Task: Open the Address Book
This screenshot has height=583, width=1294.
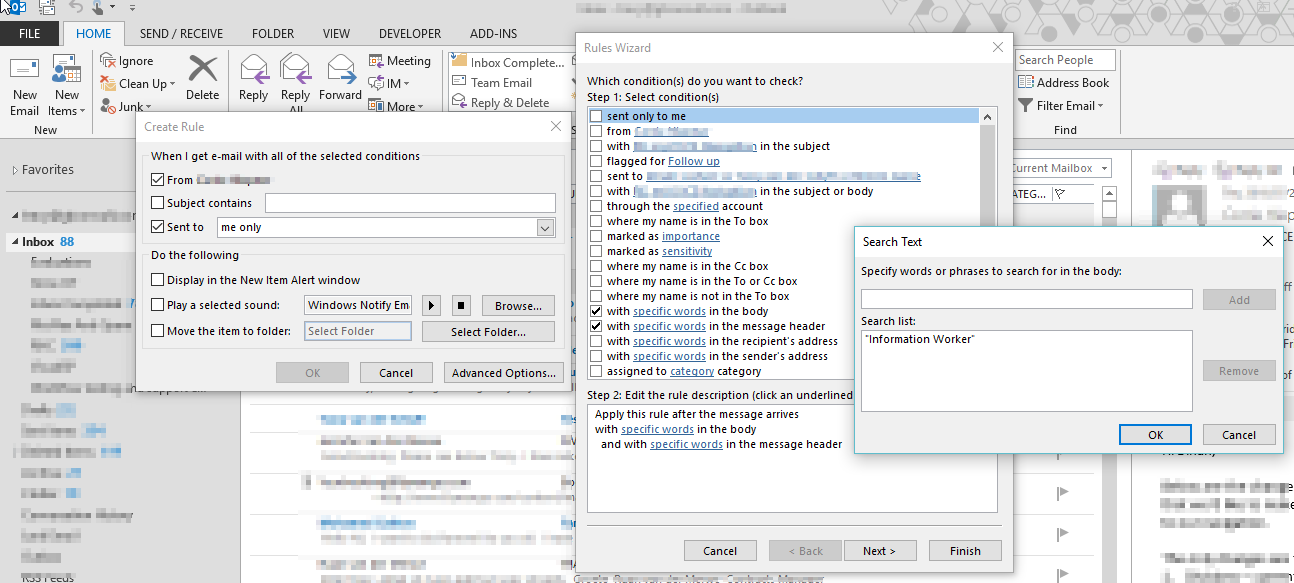Action: (1064, 83)
